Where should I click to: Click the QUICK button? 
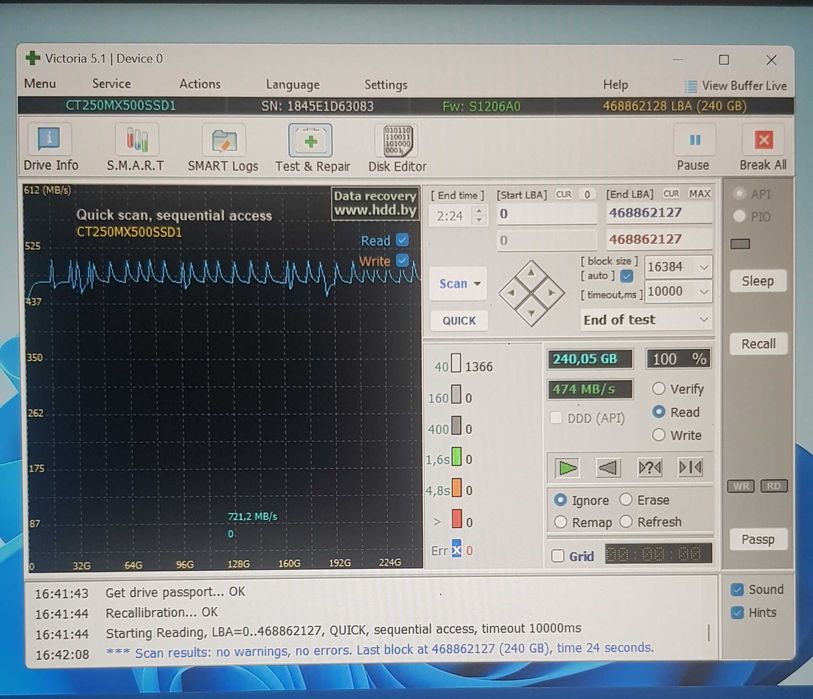459,320
